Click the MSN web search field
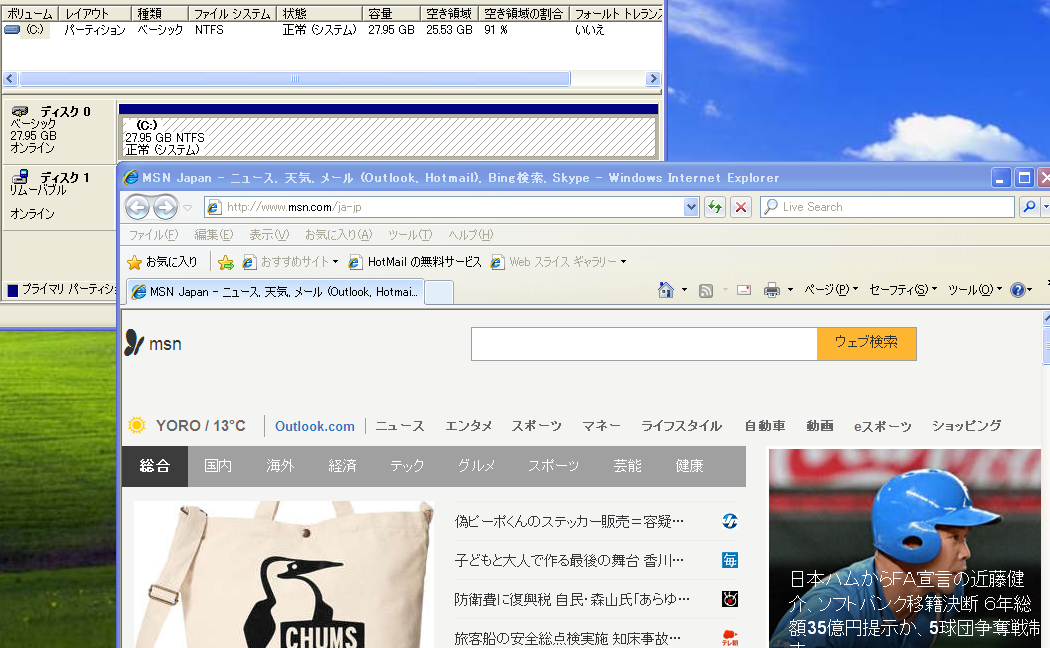1050x648 pixels. tap(644, 344)
